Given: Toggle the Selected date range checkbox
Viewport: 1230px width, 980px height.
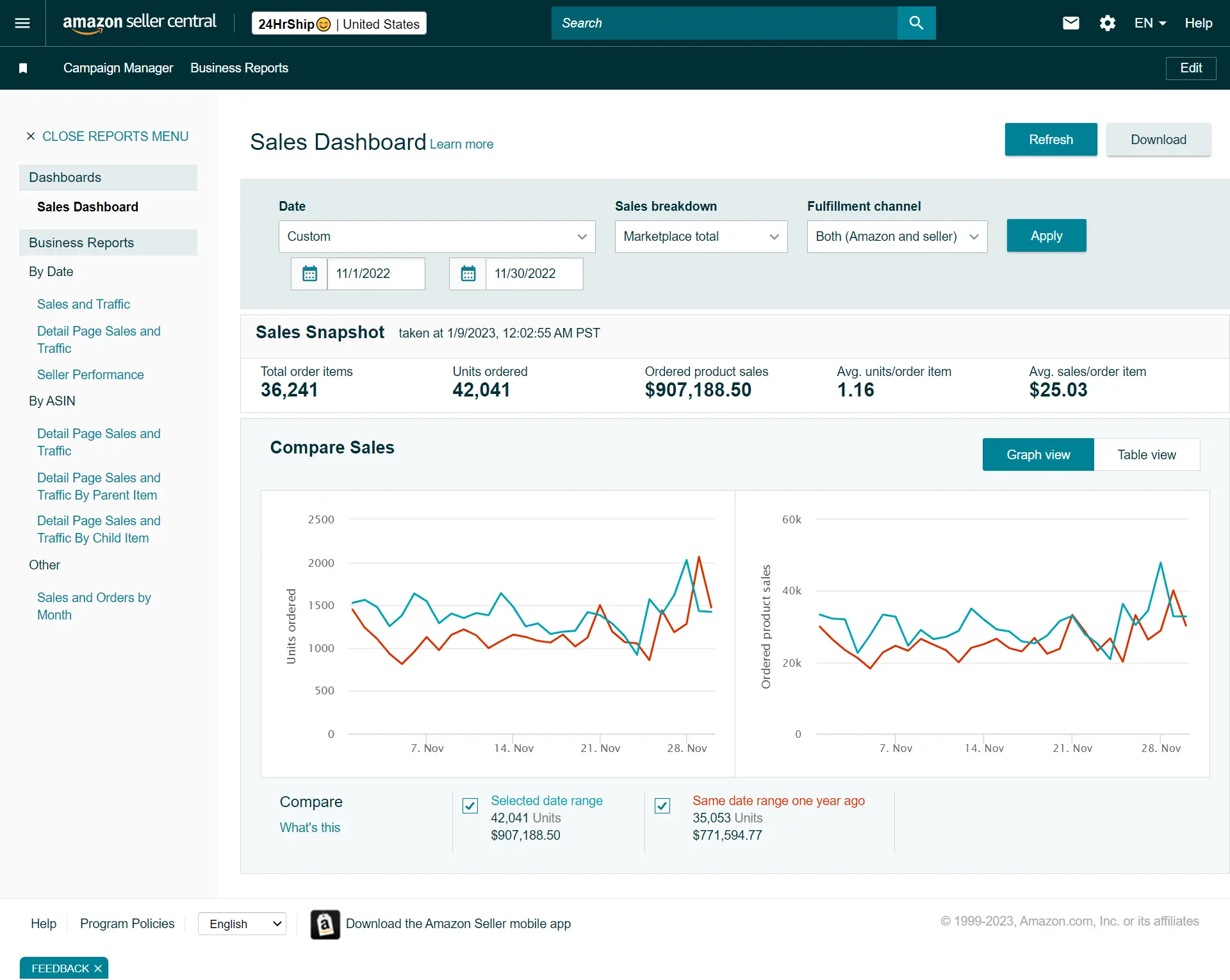Looking at the screenshot, I should [470, 805].
